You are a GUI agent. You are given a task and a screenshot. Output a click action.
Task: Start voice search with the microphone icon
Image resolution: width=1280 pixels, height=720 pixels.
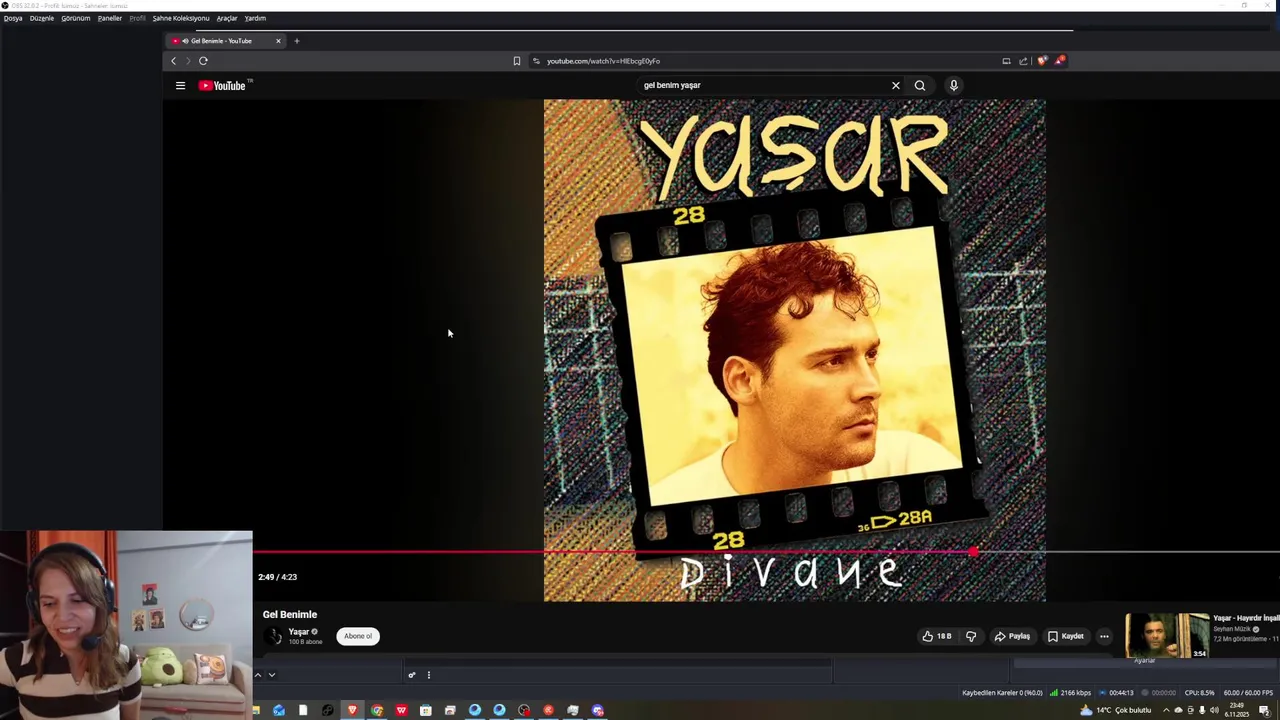(953, 85)
